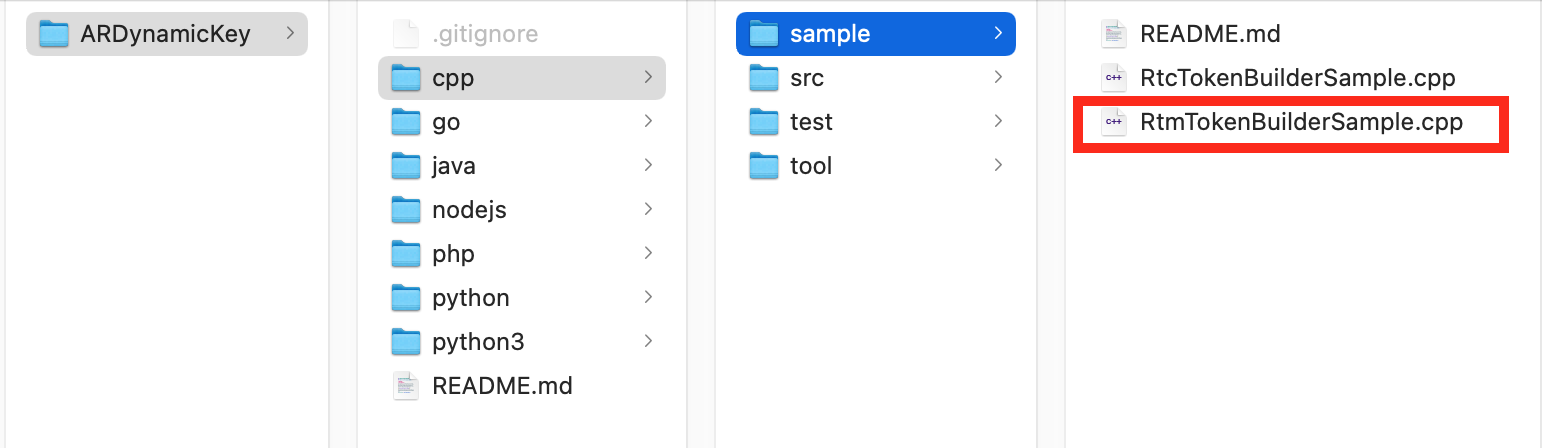Select the php folder icon
This screenshot has width=1542, height=448.
tap(406, 254)
